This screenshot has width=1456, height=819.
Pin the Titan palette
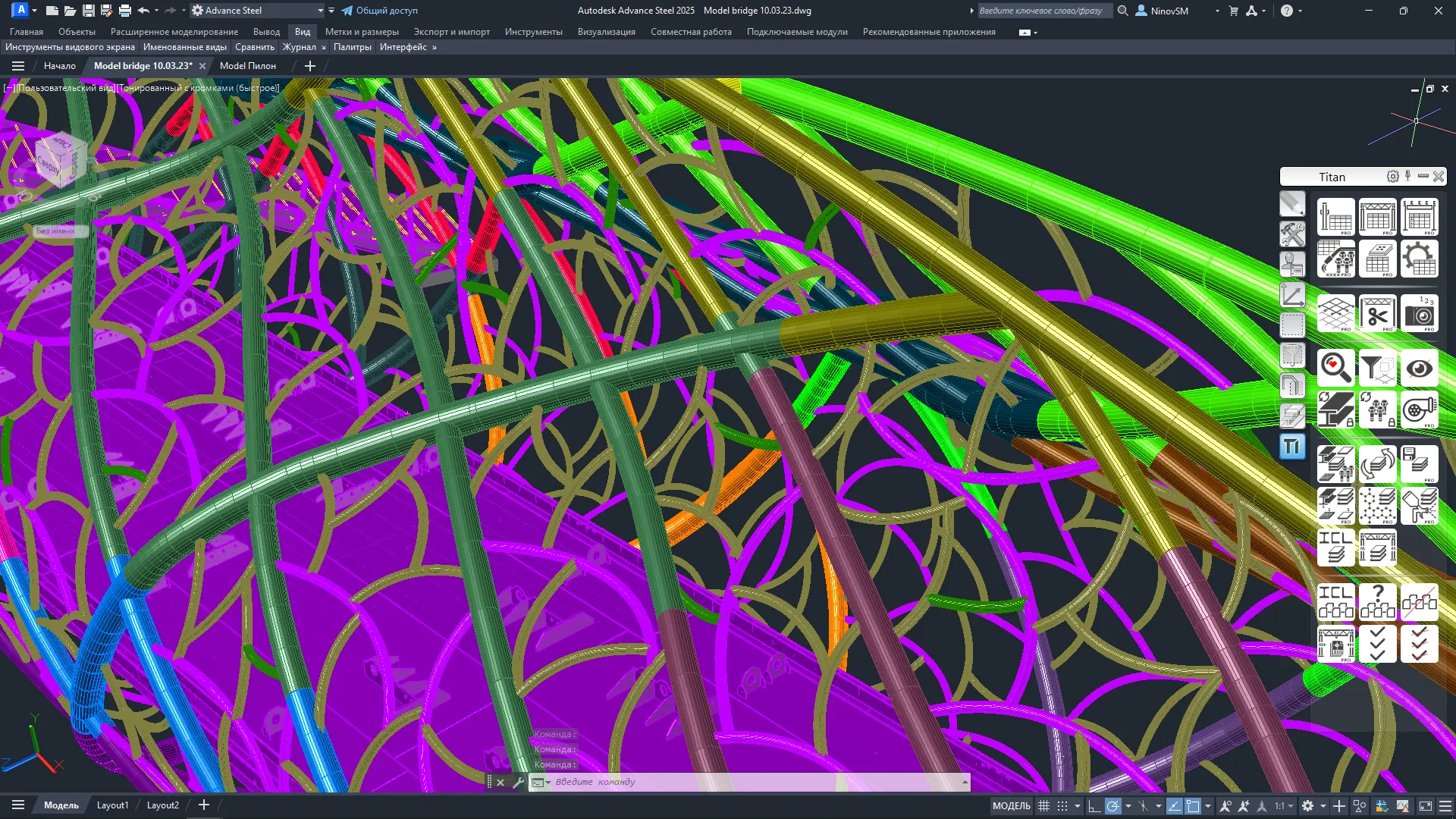tap(1408, 176)
